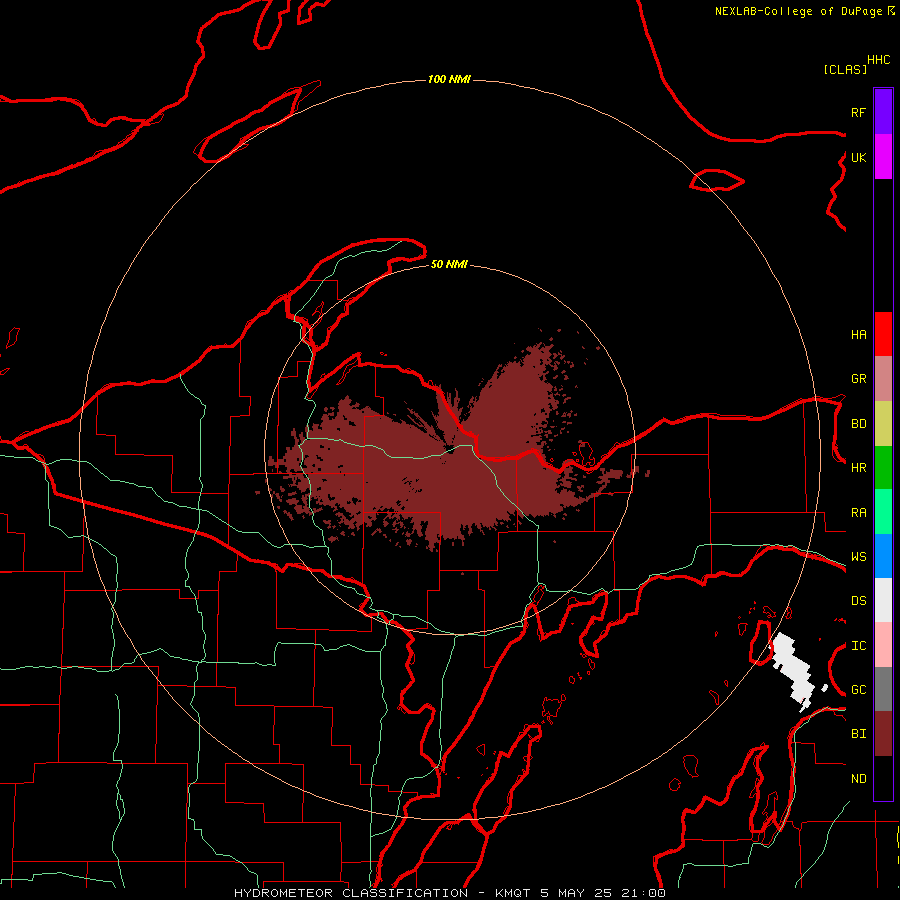Click the HA red legend swatch
900x900 pixels.
coord(883,334)
